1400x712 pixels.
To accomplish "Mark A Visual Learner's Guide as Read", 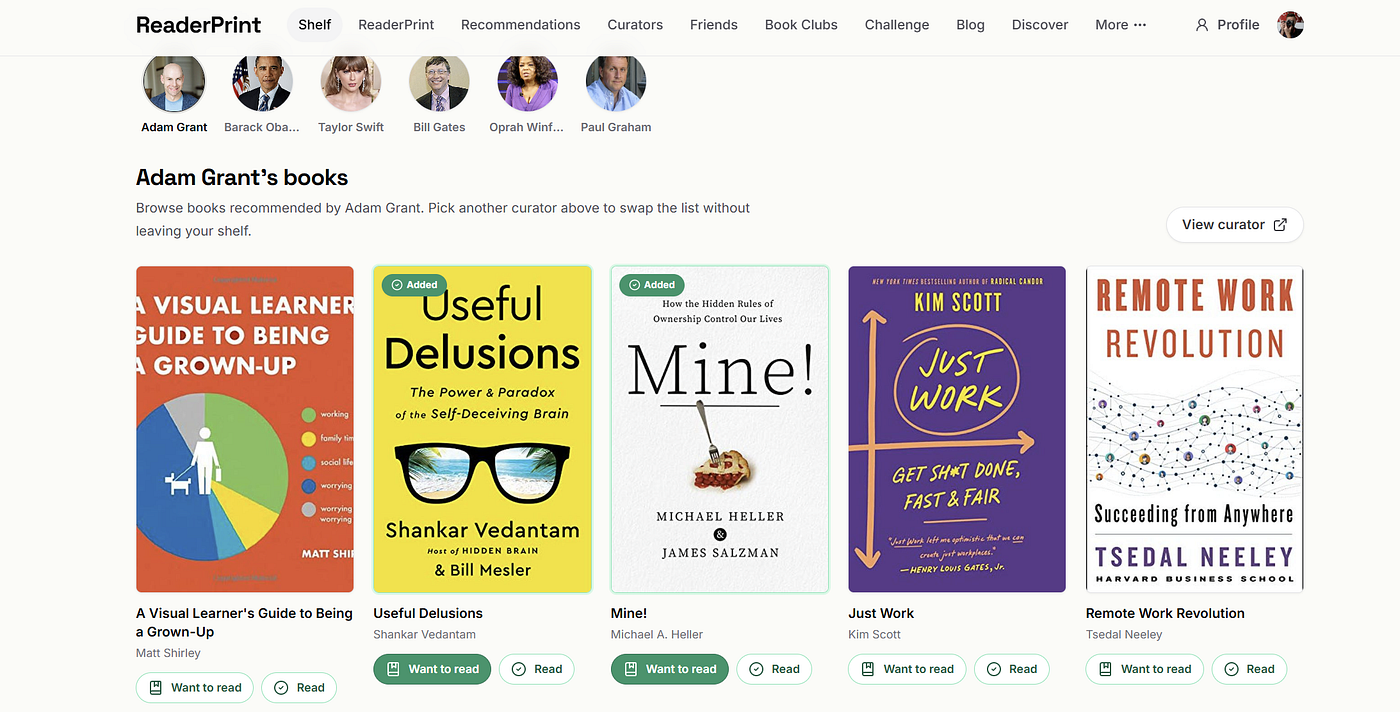I will click(300, 688).
